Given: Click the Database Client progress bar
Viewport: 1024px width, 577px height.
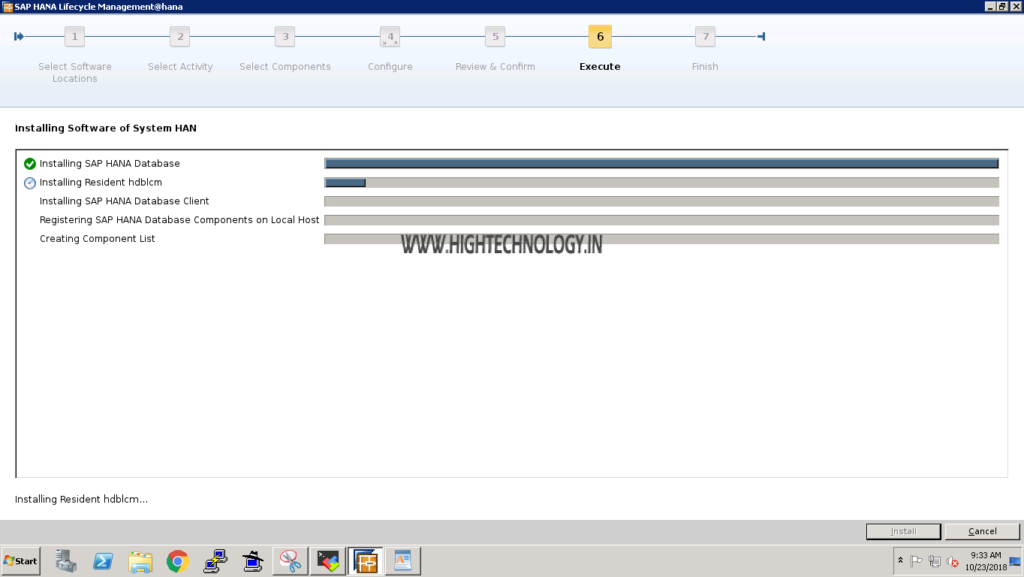Looking at the screenshot, I should (x=662, y=201).
